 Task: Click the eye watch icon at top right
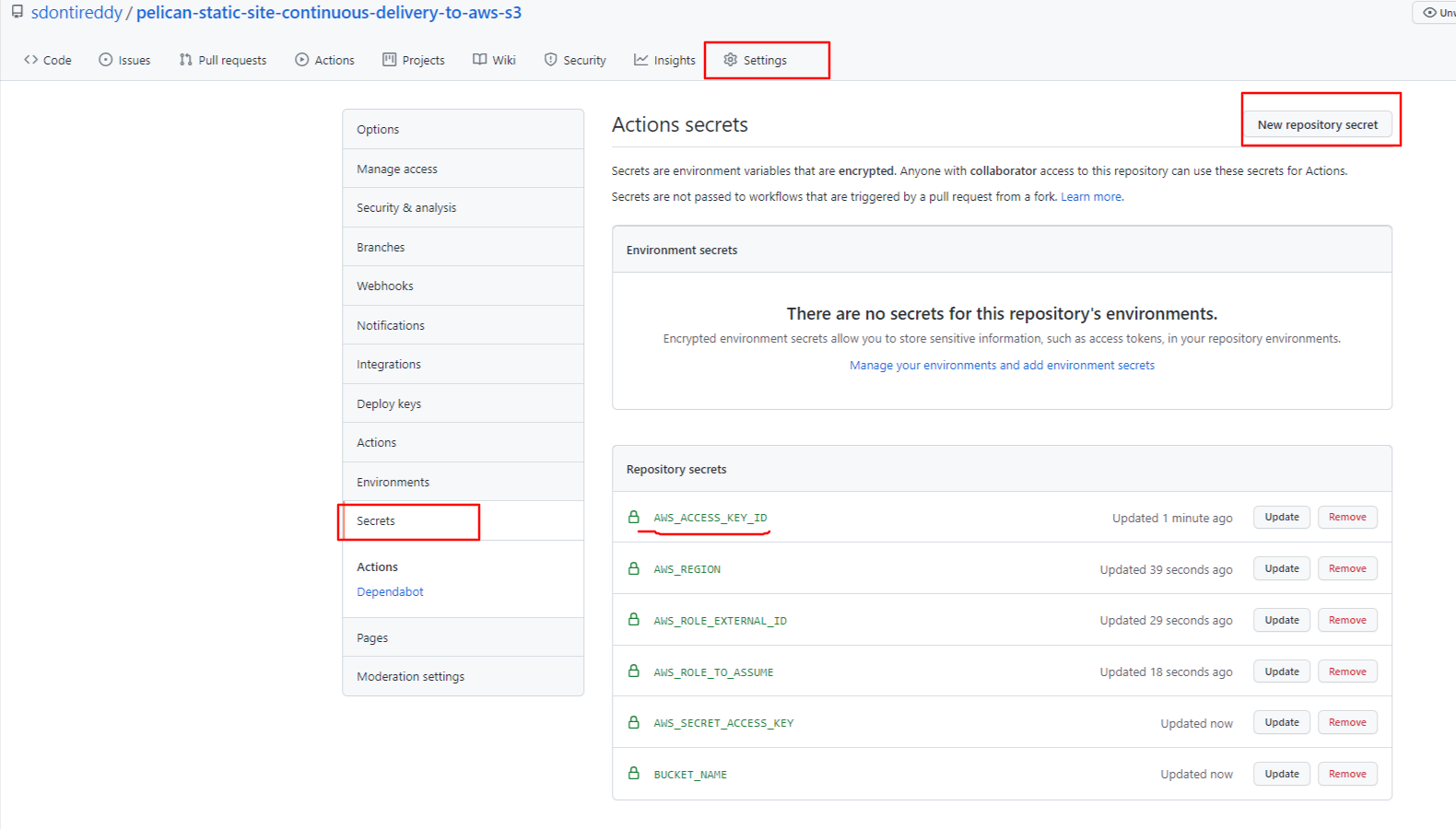(1430, 13)
